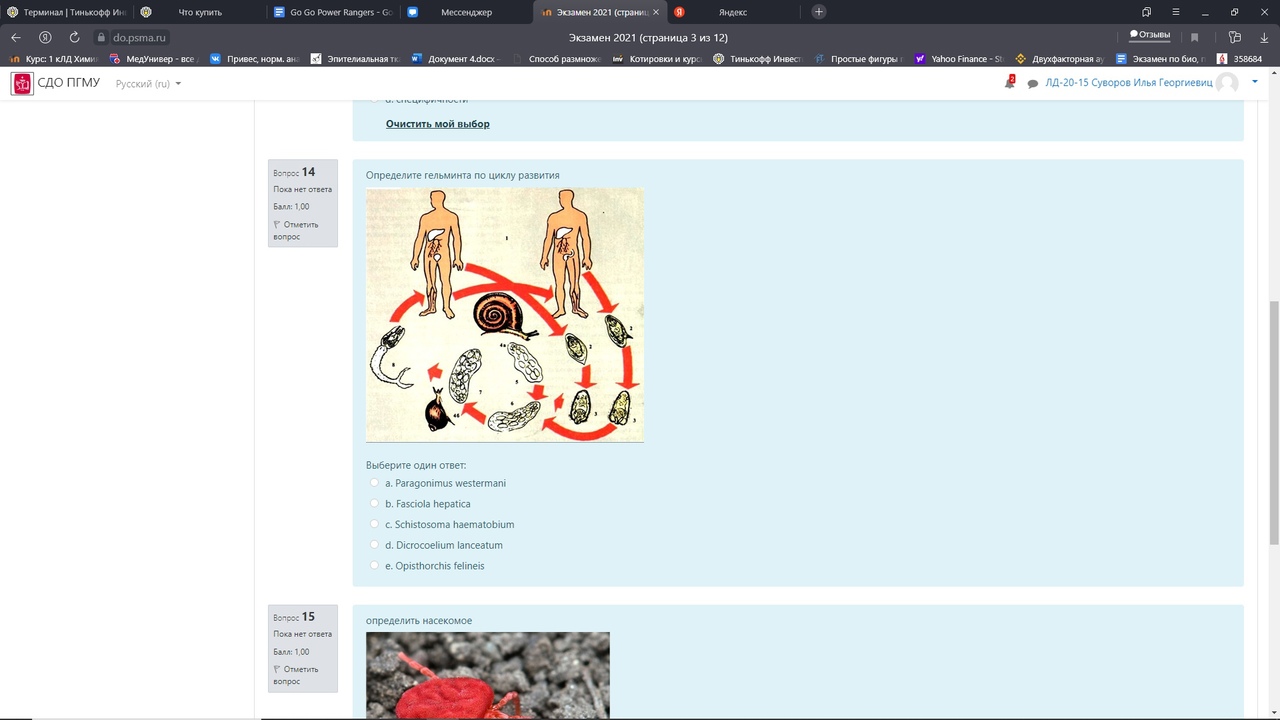The image size is (1280, 720).
Task: Click the 'определить насекомое' question text
Action: pos(419,620)
